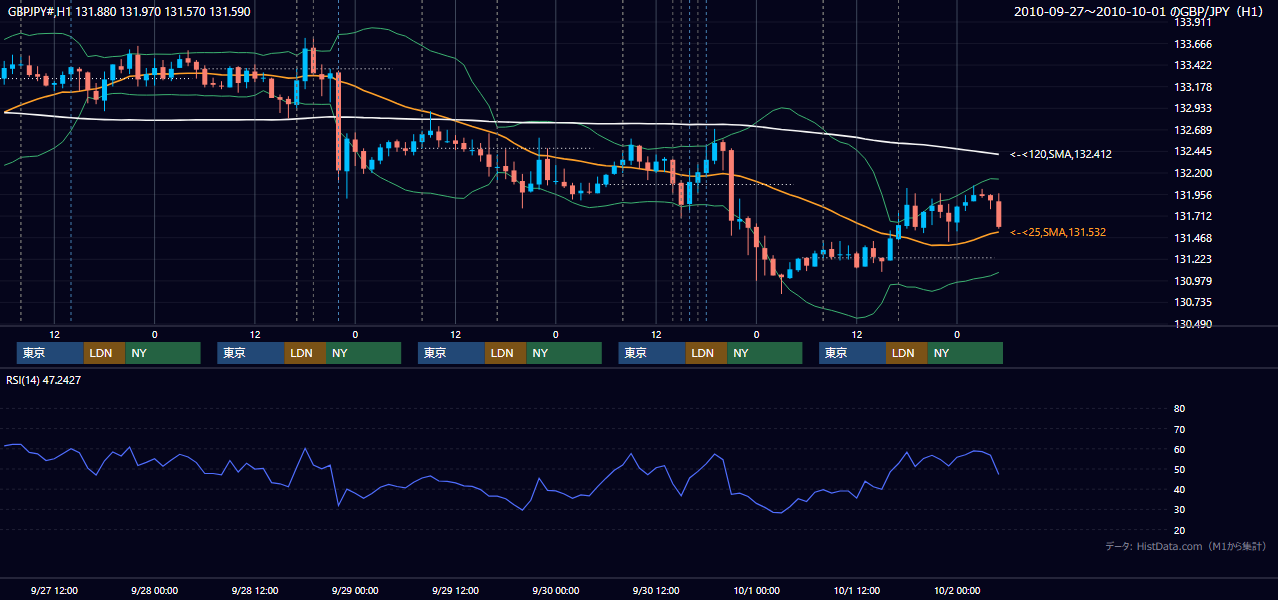Click the NY session block above 10/2 00:00
This screenshot has width=1278, height=600.
[965, 353]
